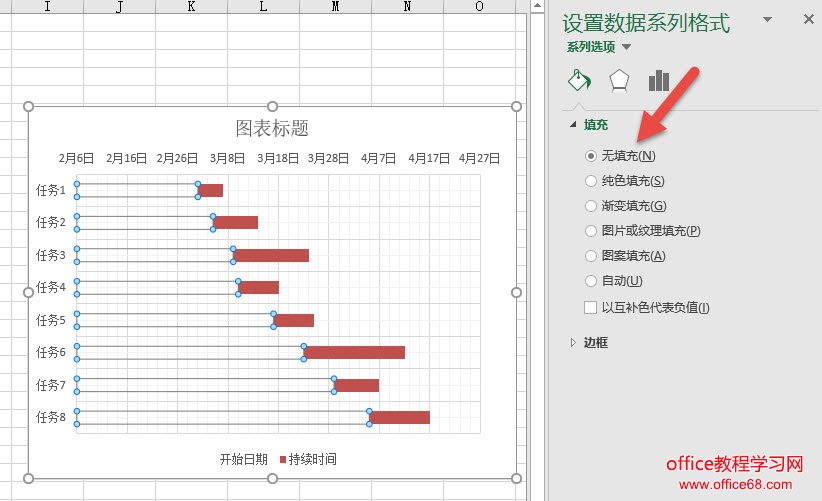Choose 纯色填充 fill option
The image size is (822, 501).
[591, 181]
